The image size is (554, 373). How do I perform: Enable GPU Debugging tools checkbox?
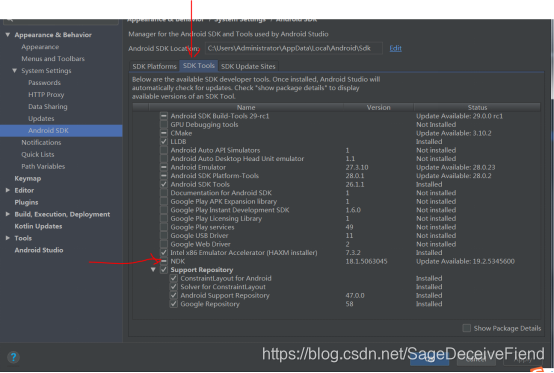pyautogui.click(x=164, y=124)
